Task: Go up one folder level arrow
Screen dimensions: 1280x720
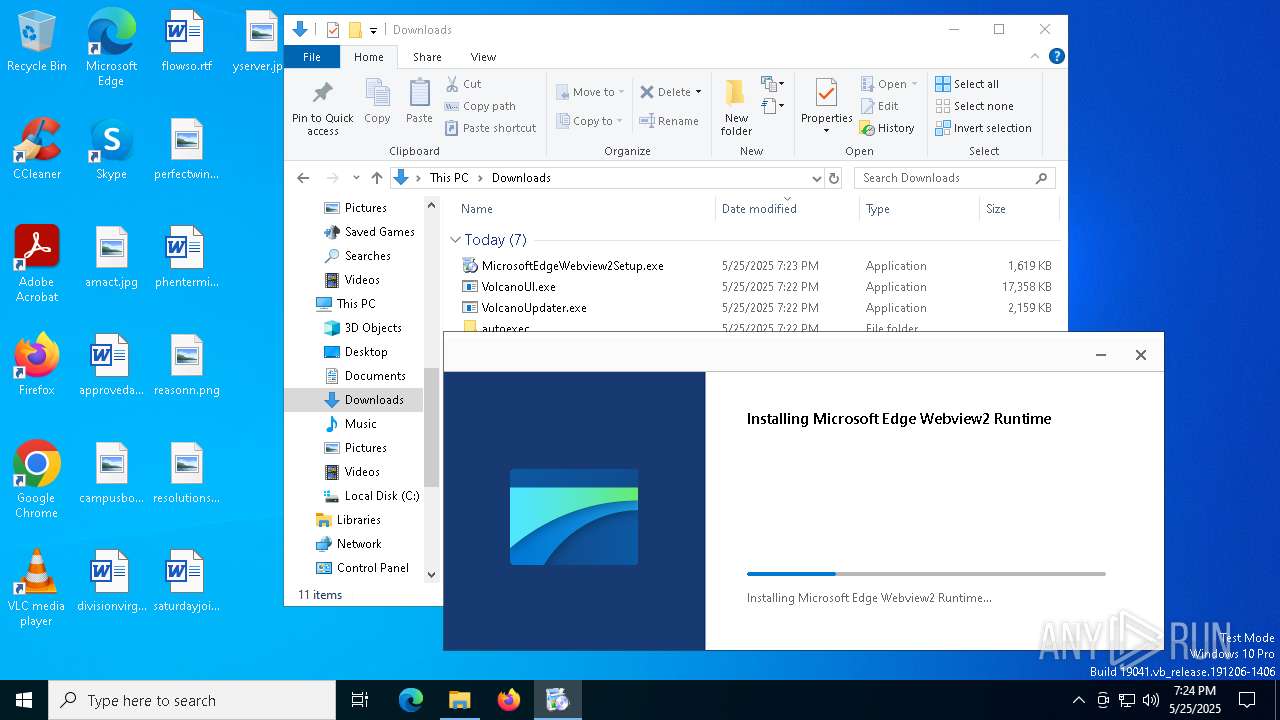Action: 377,178
